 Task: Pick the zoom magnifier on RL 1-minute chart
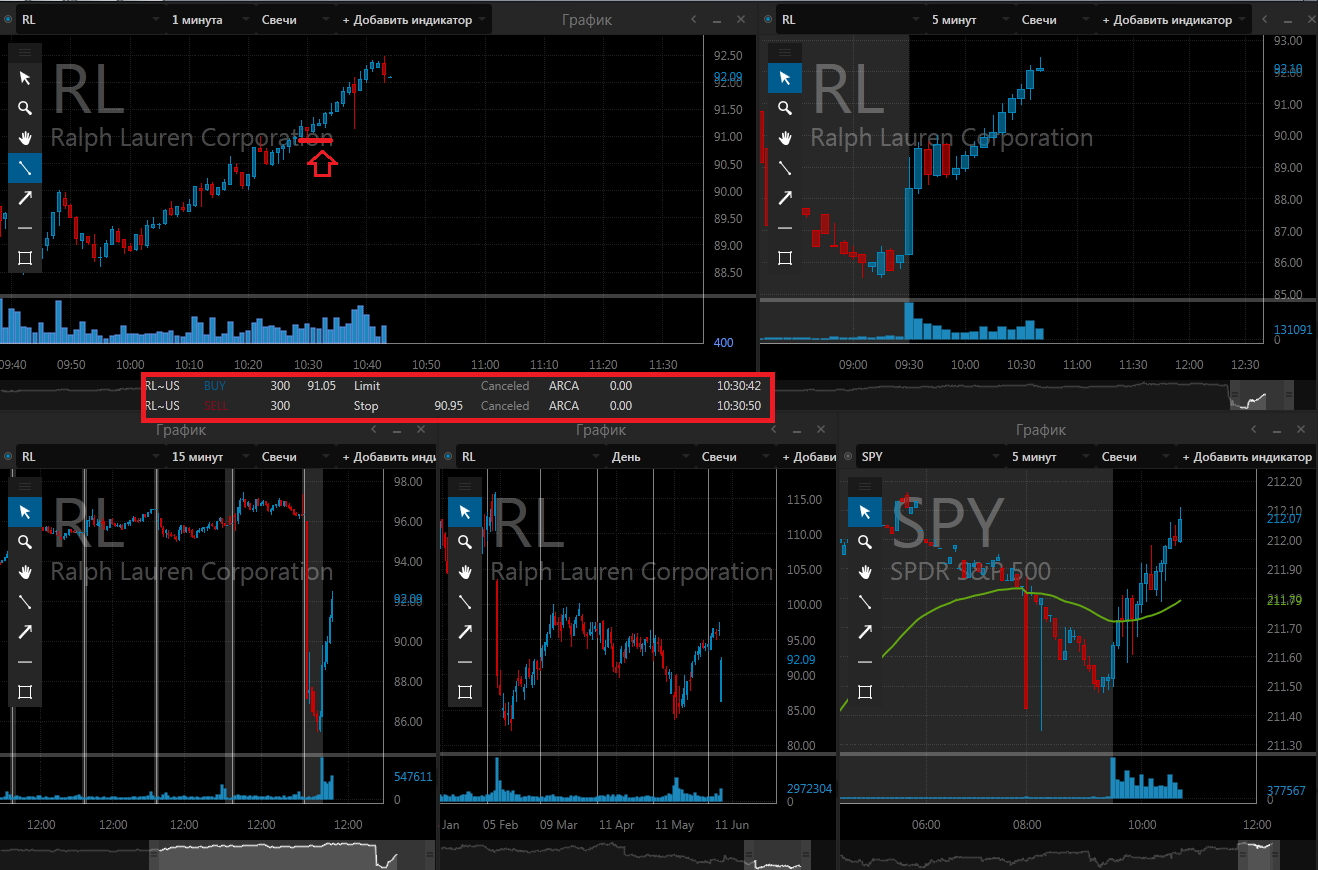click(x=25, y=108)
